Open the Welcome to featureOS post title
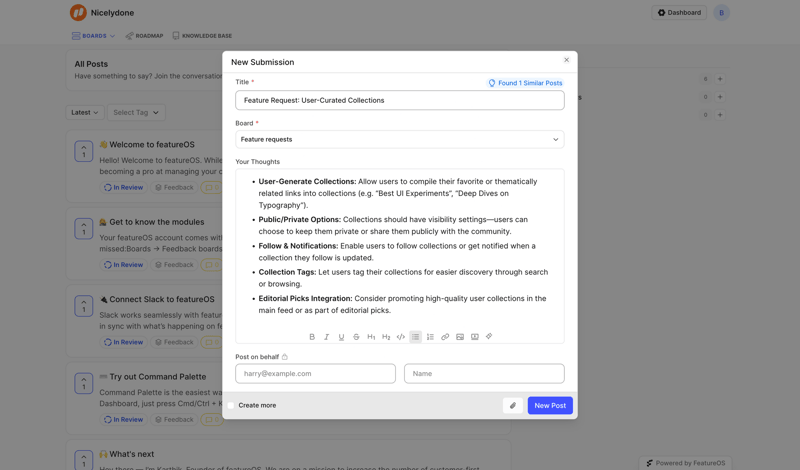 [x=152, y=144]
